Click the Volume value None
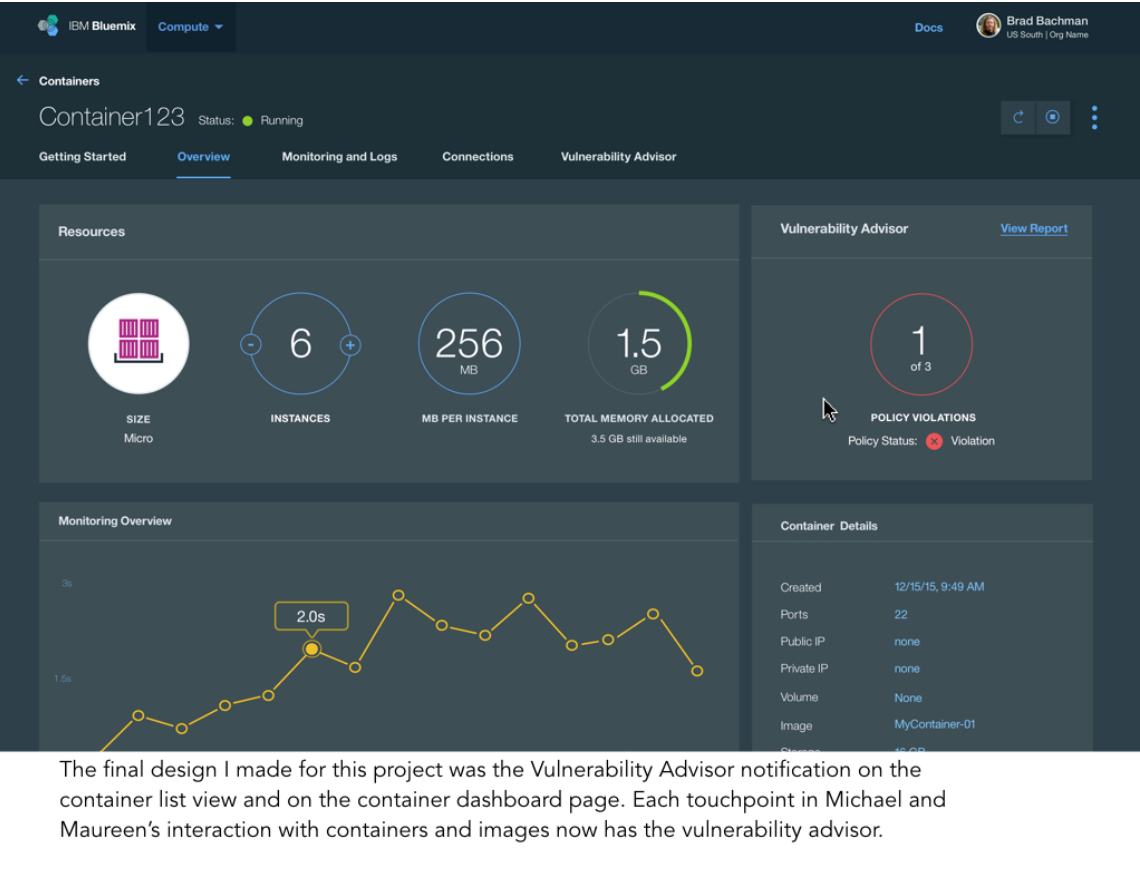Screen dimensions: 1140x880 click(x=908, y=697)
